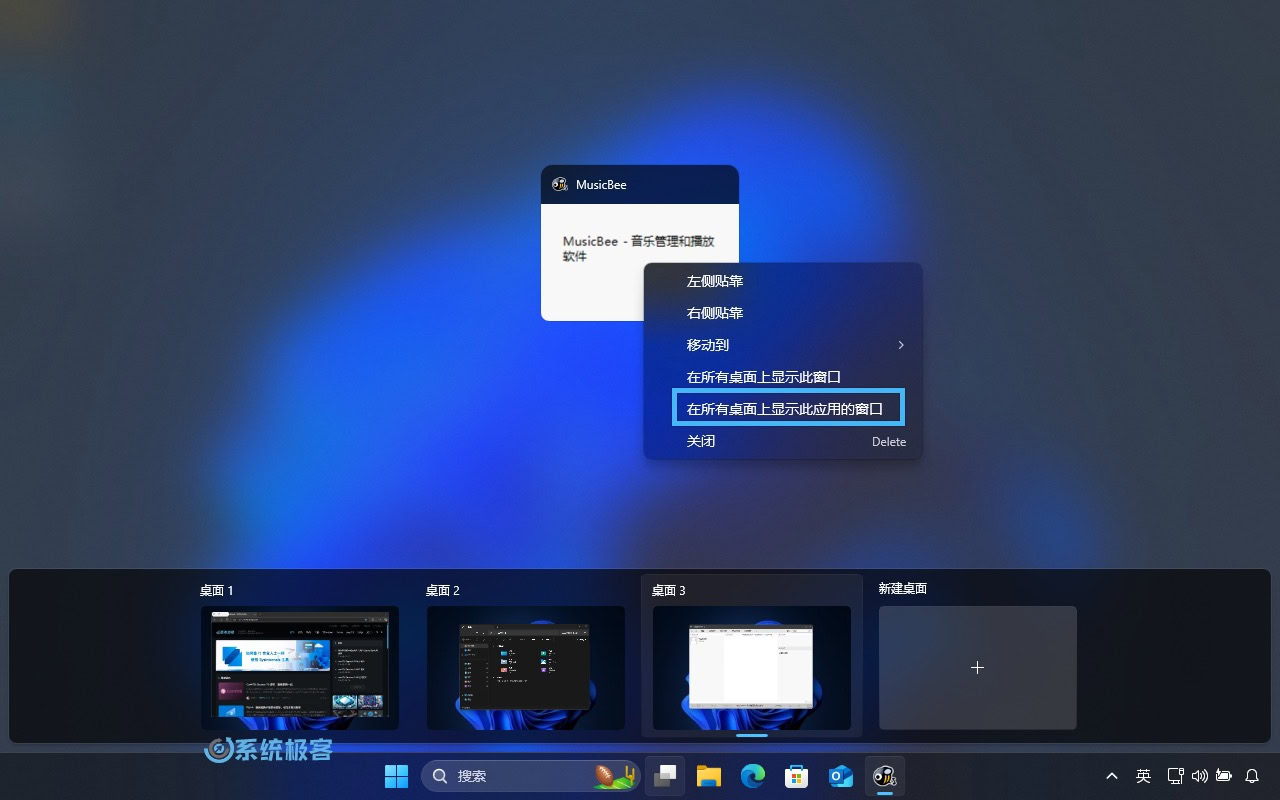Choose 右侧贴靠 in the context menu

point(783,313)
